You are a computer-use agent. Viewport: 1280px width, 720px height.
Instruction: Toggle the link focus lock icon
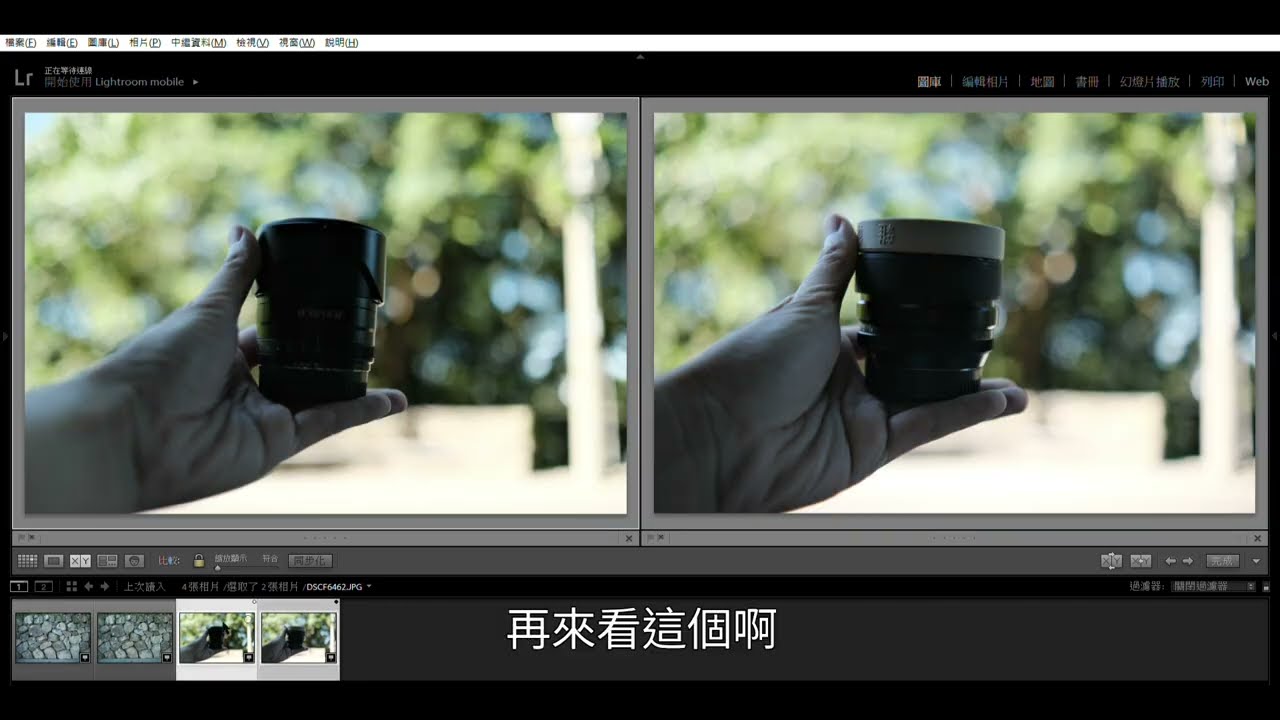[x=199, y=561]
